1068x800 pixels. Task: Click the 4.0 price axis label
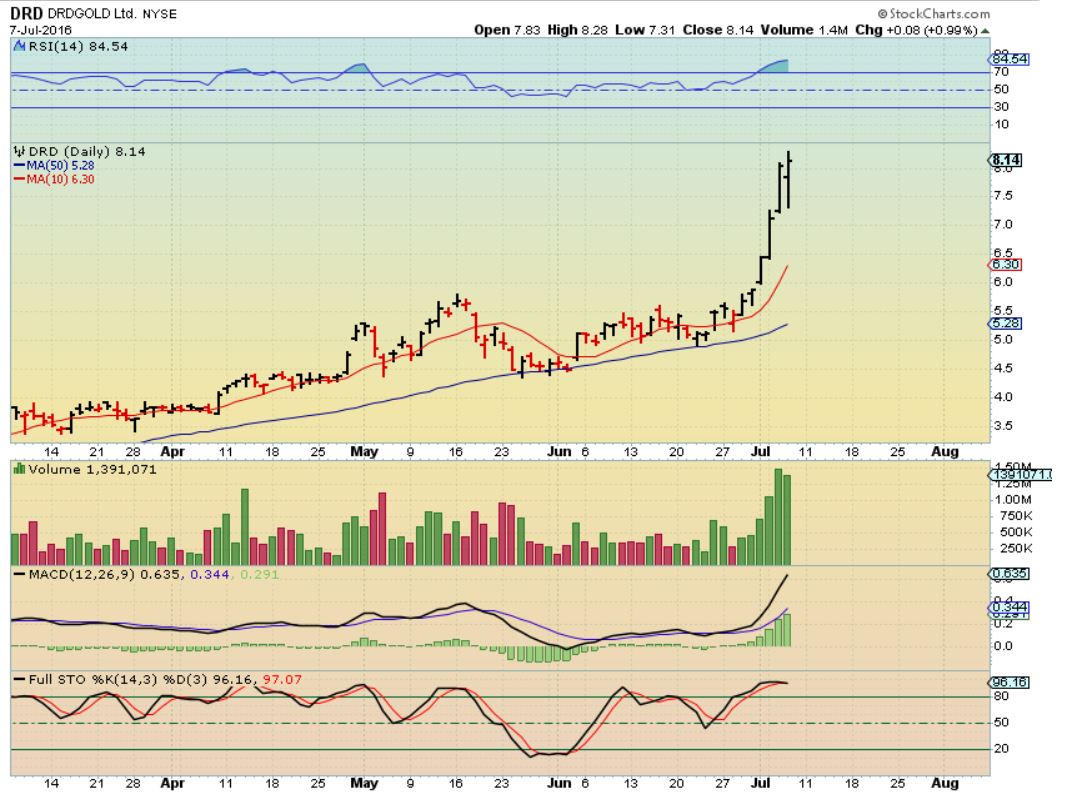click(1003, 397)
